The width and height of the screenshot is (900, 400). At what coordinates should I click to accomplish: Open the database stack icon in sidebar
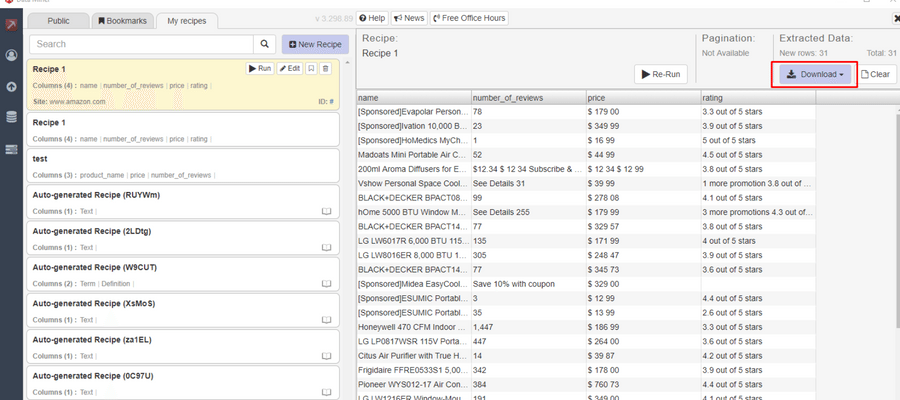[11, 117]
